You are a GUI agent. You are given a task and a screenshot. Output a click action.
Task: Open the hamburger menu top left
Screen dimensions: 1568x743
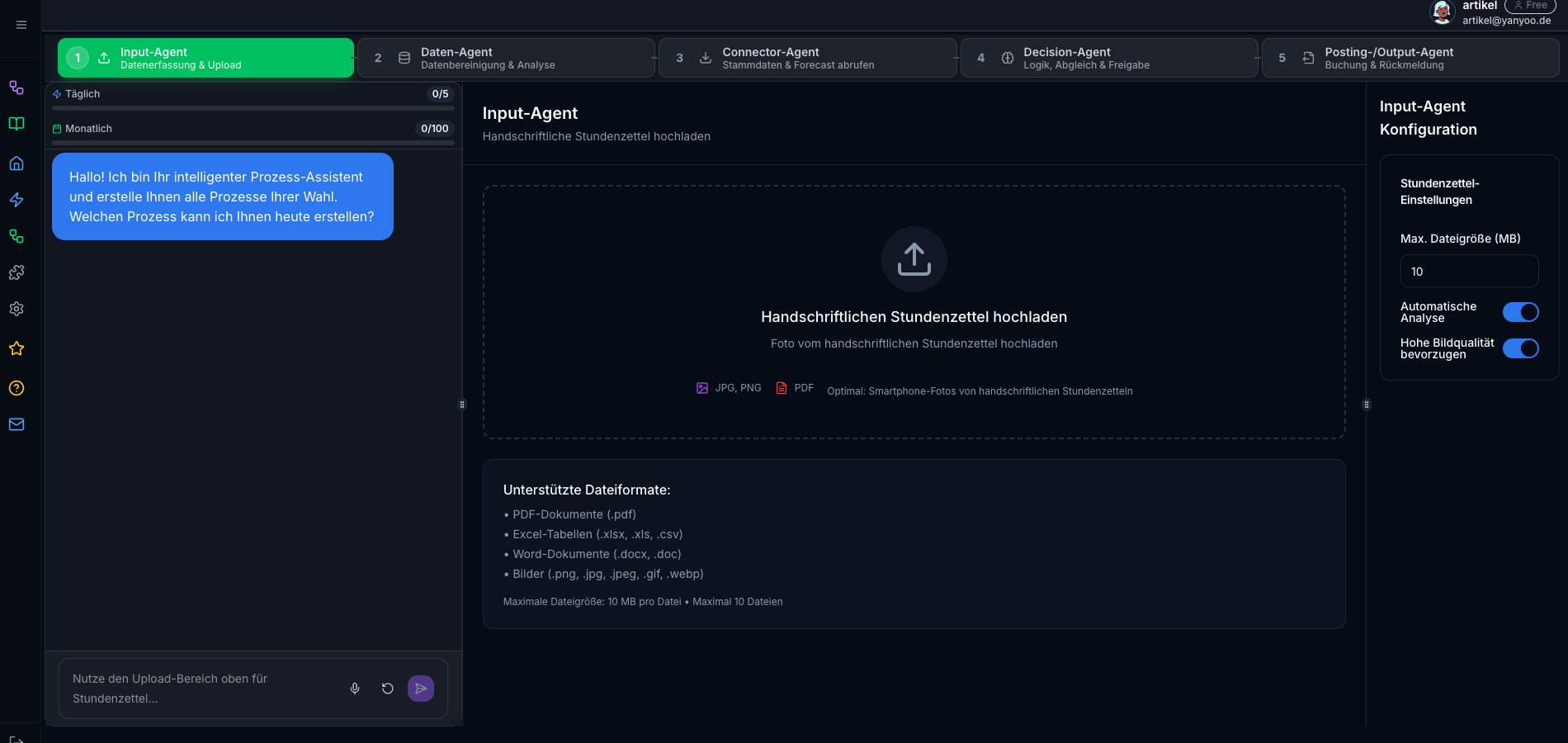21,25
